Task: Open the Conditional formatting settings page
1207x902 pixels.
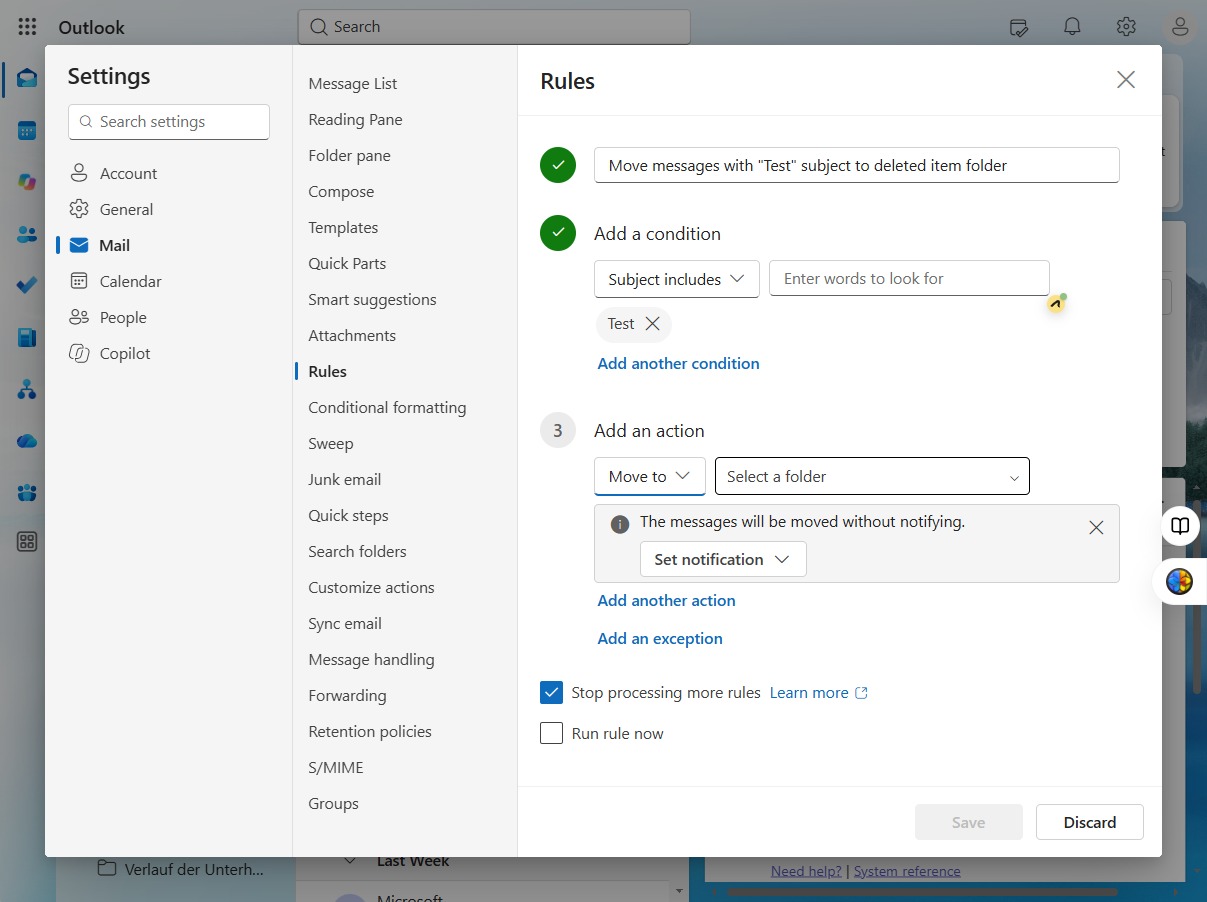Action: point(387,407)
